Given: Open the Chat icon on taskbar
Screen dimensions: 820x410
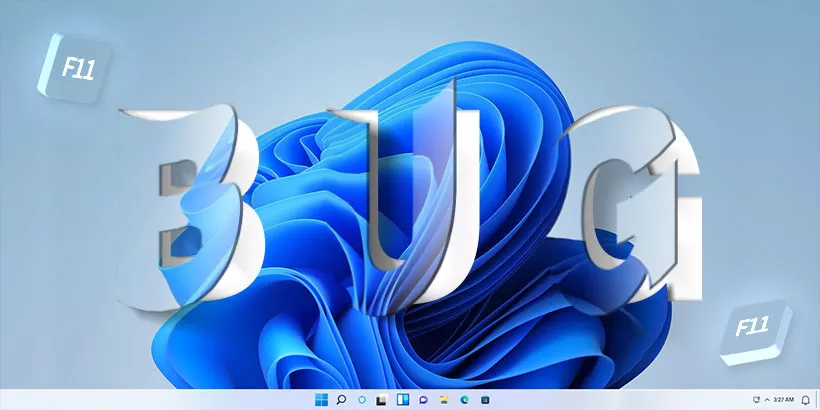Looking at the screenshot, I should pyautogui.click(x=423, y=400).
